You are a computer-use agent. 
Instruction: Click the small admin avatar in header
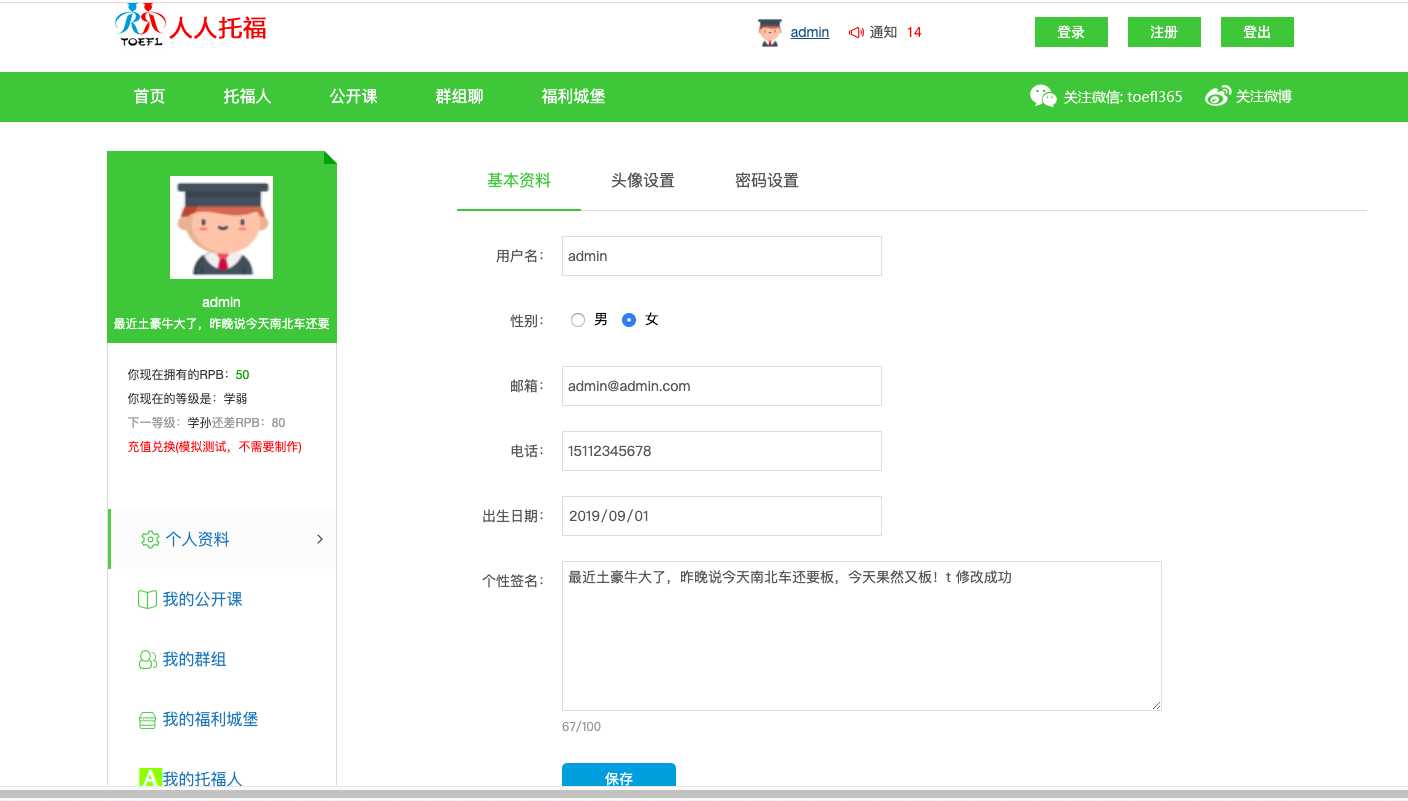pyautogui.click(x=769, y=33)
